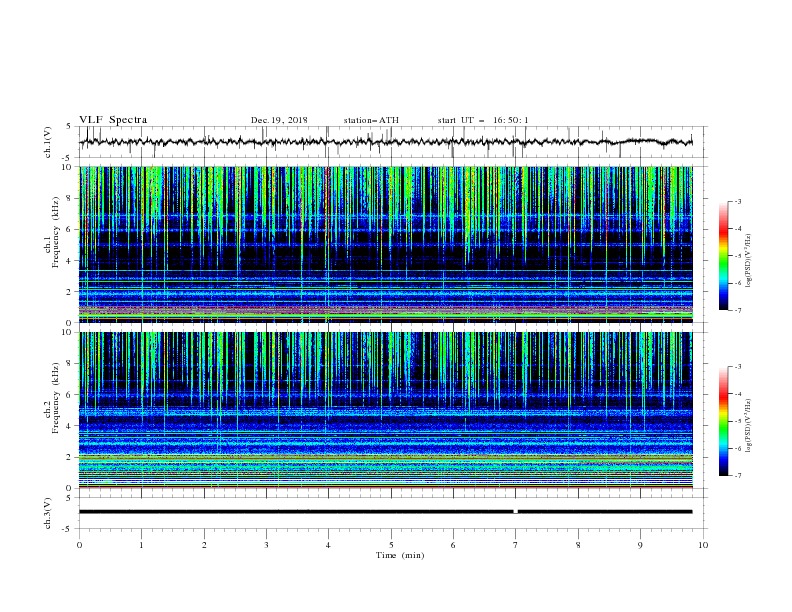Click the time axis tick label '5'
This screenshot has height=612, width=792.
click(391, 545)
